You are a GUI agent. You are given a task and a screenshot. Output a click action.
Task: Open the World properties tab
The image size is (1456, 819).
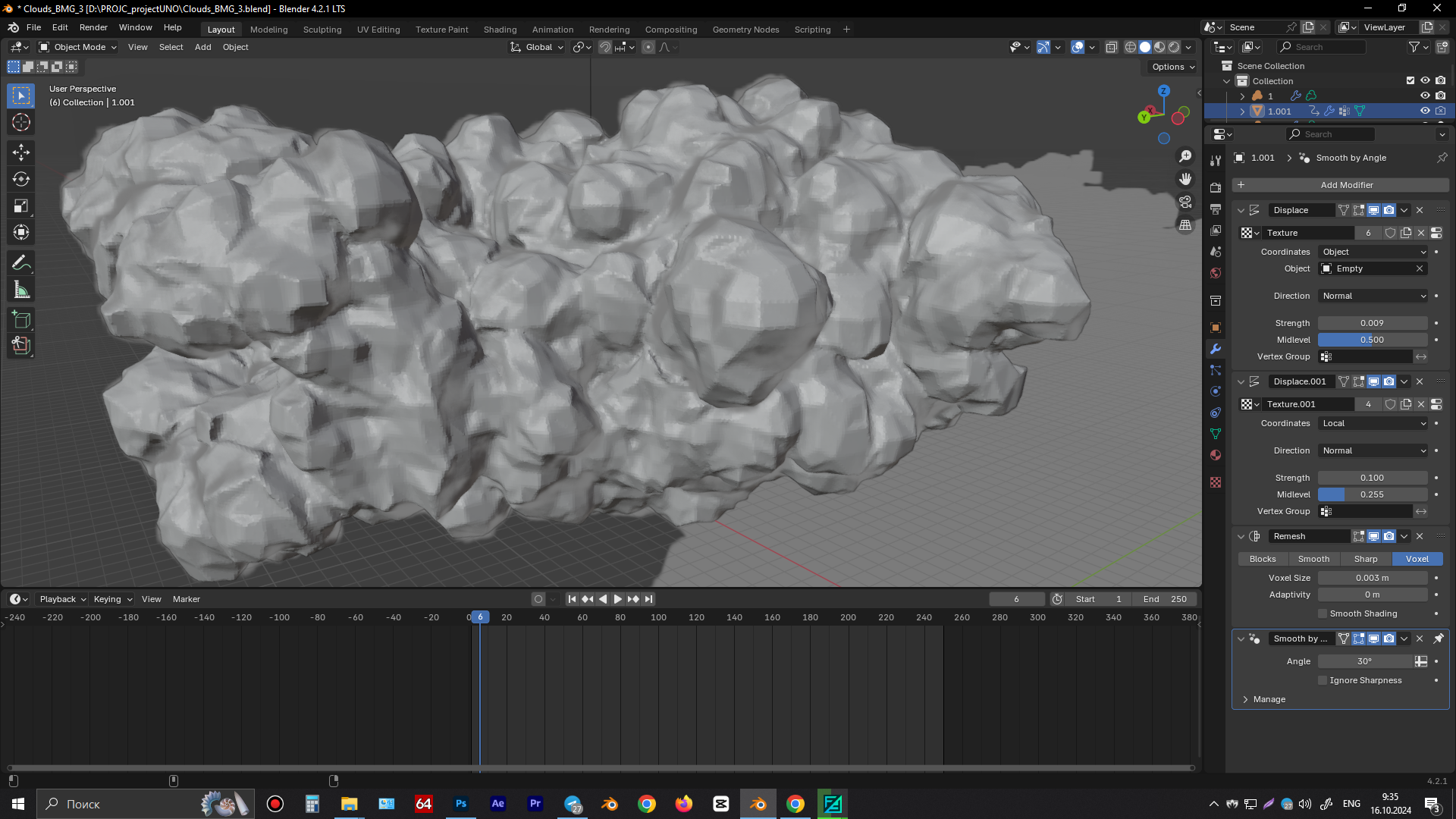tap(1216, 273)
